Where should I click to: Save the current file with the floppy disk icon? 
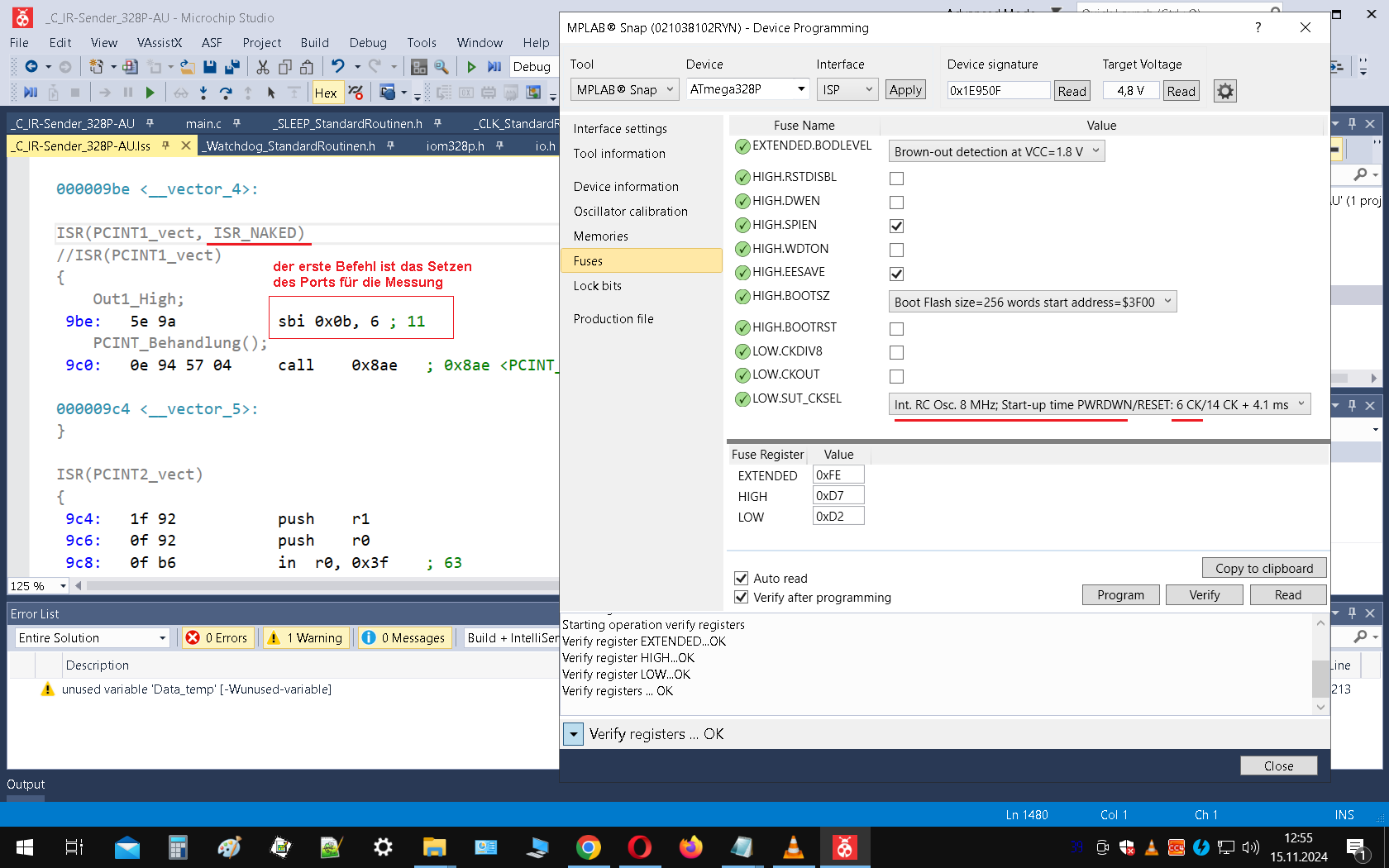tap(210, 66)
